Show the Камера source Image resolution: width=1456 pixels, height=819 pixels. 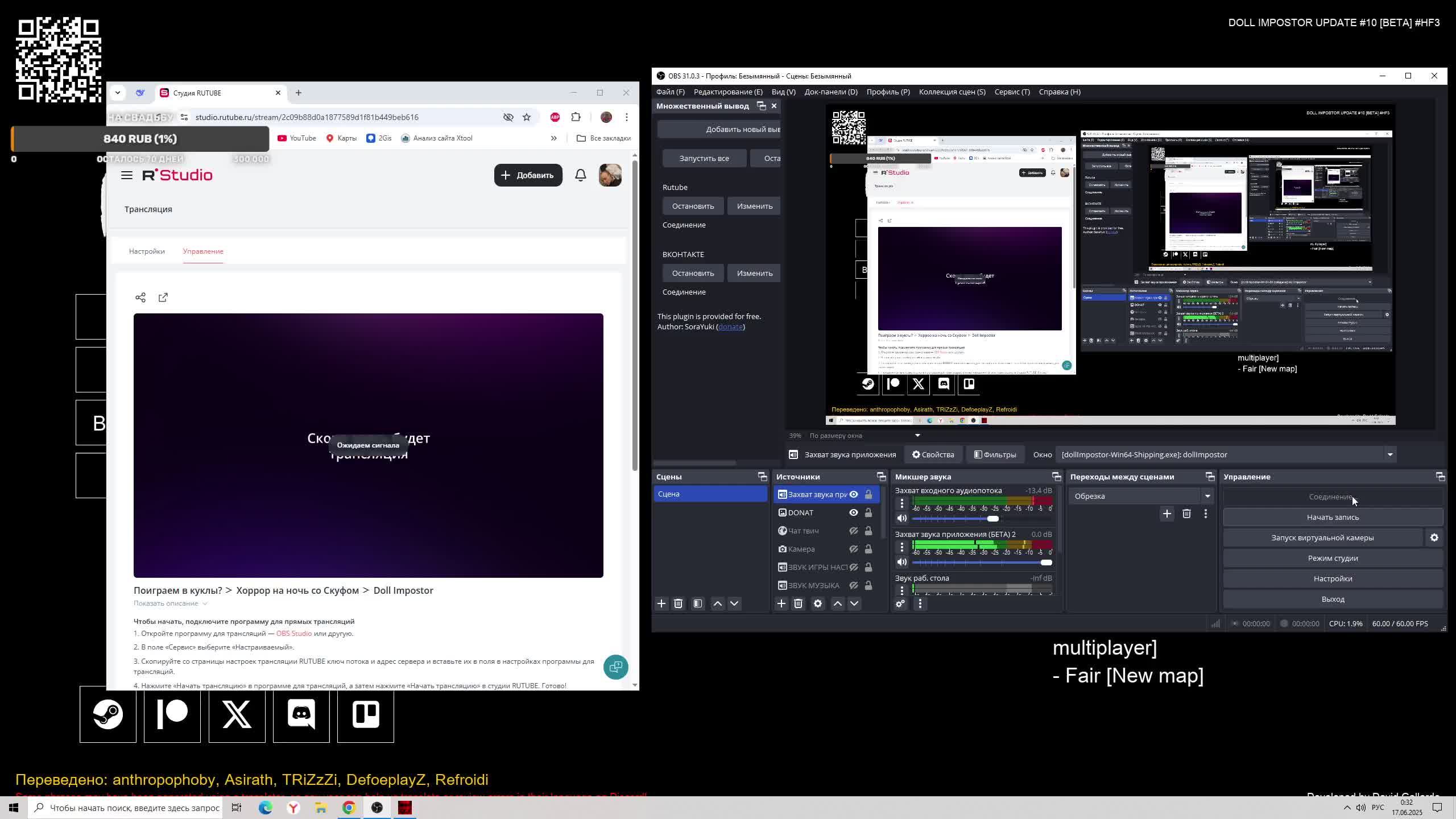[854, 549]
